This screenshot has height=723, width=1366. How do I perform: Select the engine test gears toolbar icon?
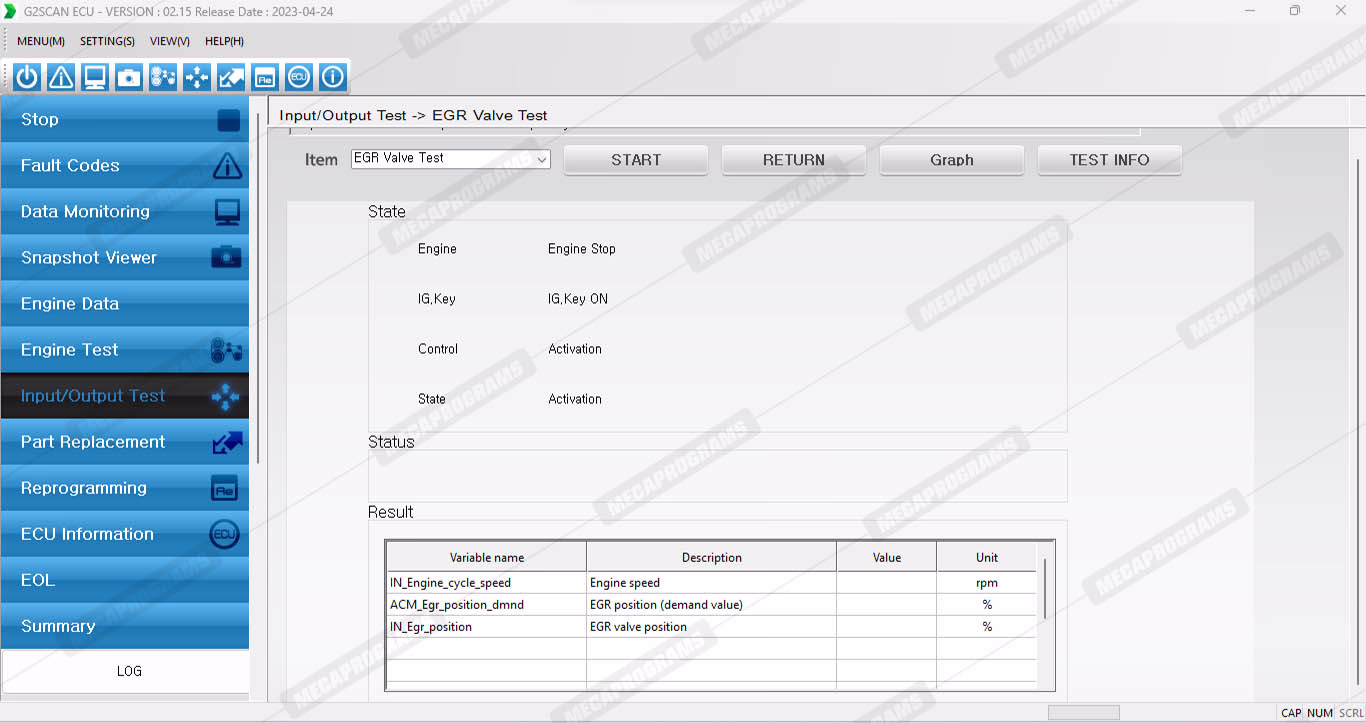pos(163,77)
